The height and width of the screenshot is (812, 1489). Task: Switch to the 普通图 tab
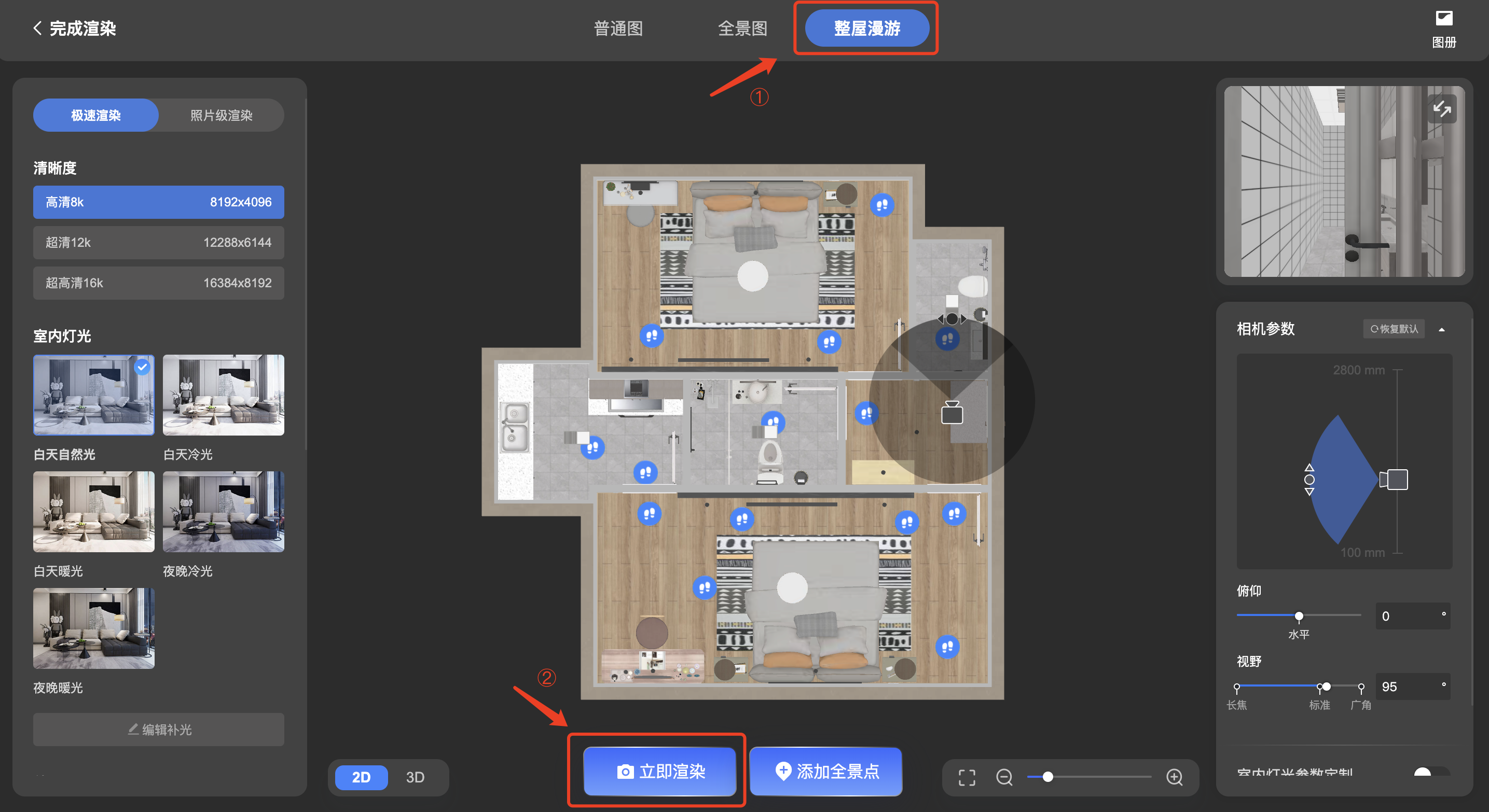click(618, 29)
